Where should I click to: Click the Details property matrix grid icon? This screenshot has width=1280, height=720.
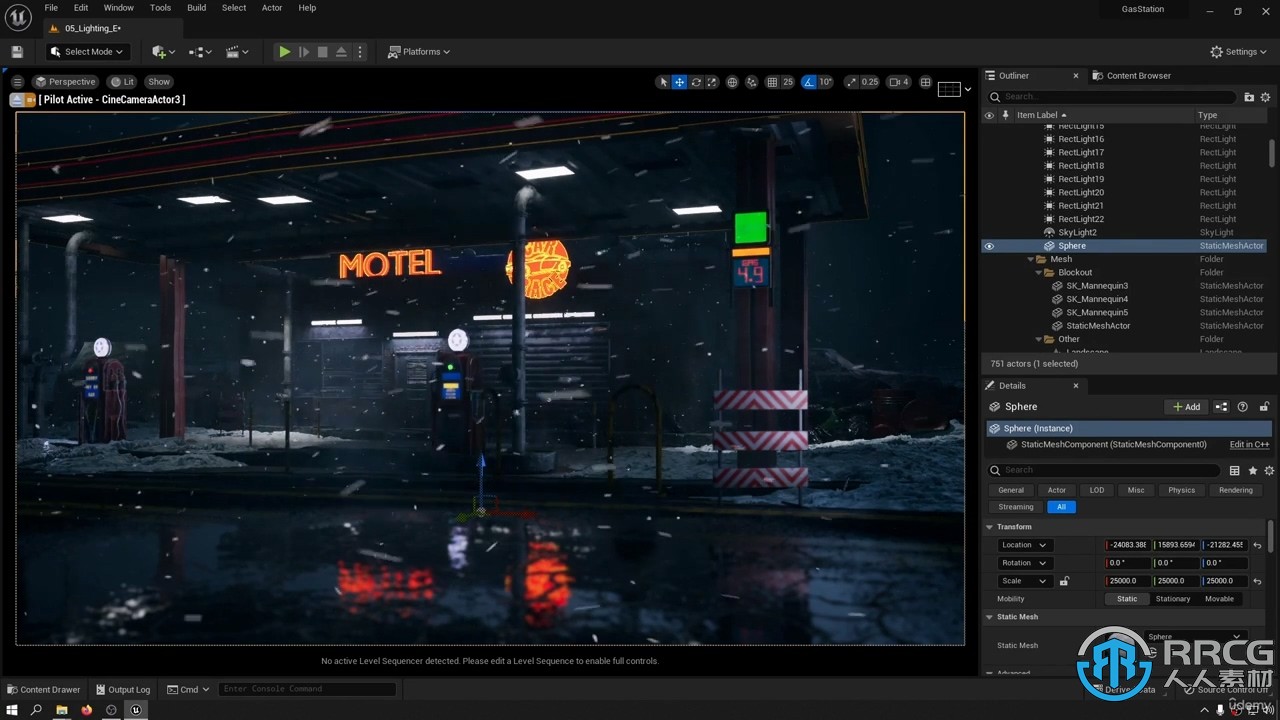[x=1235, y=470]
